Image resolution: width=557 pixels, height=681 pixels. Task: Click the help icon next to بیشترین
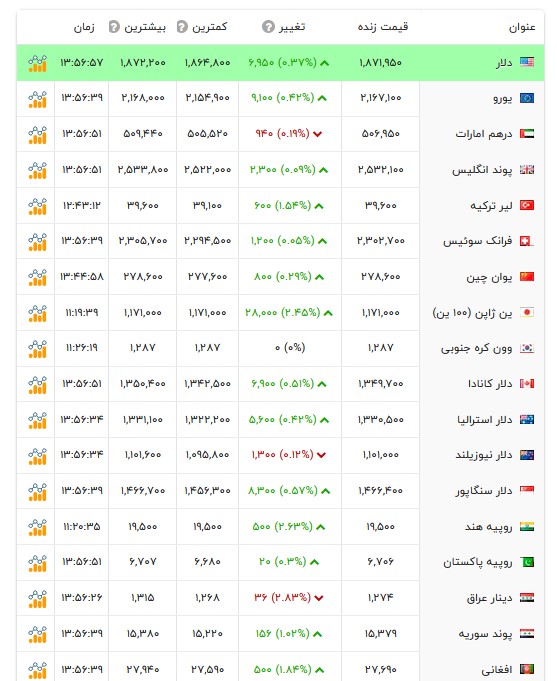114,27
